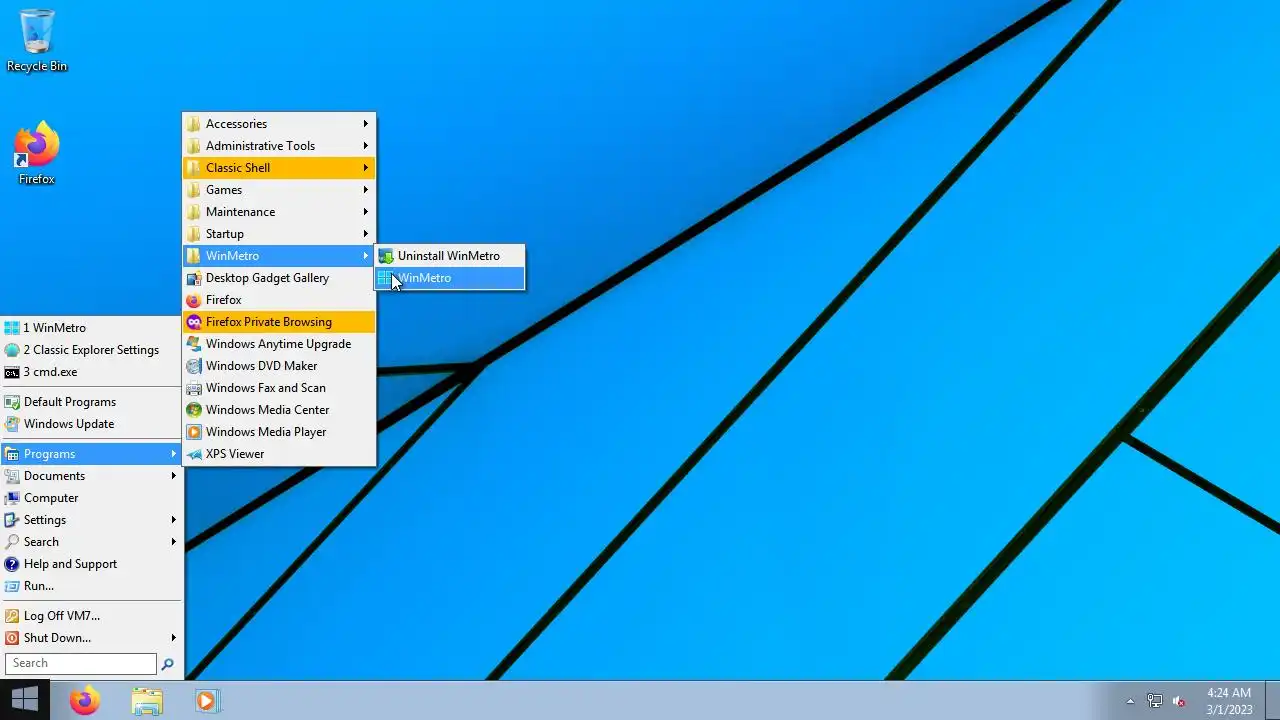Open the Run... dialog entry
This screenshot has width=1280, height=720.
coord(91,586)
